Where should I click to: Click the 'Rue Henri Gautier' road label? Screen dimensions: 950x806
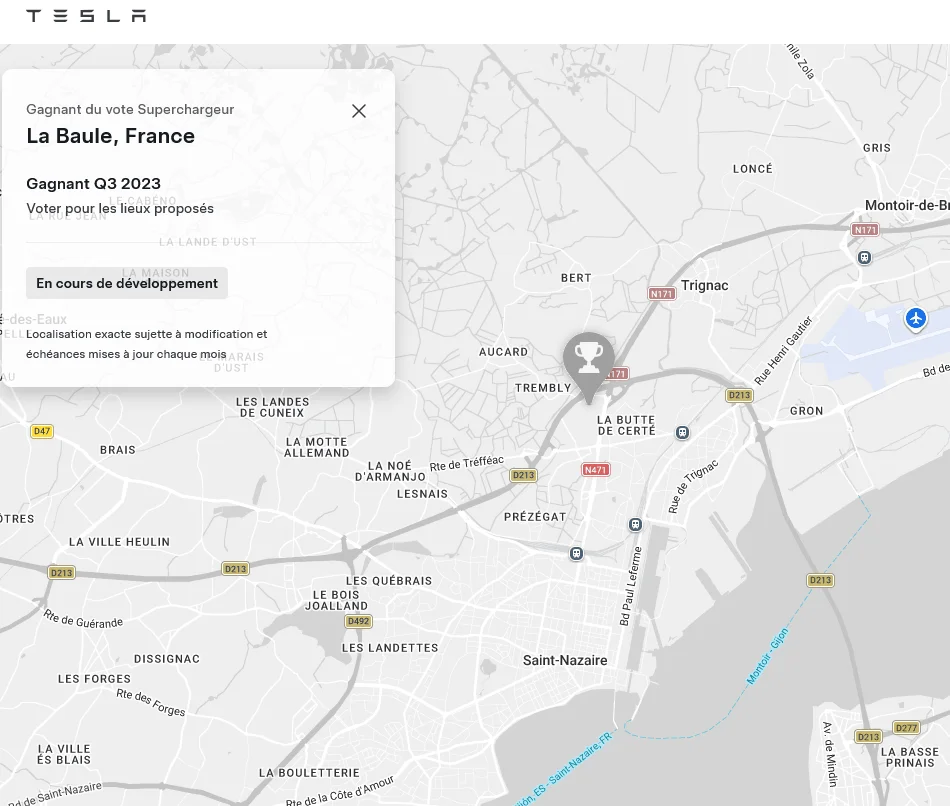[783, 350]
